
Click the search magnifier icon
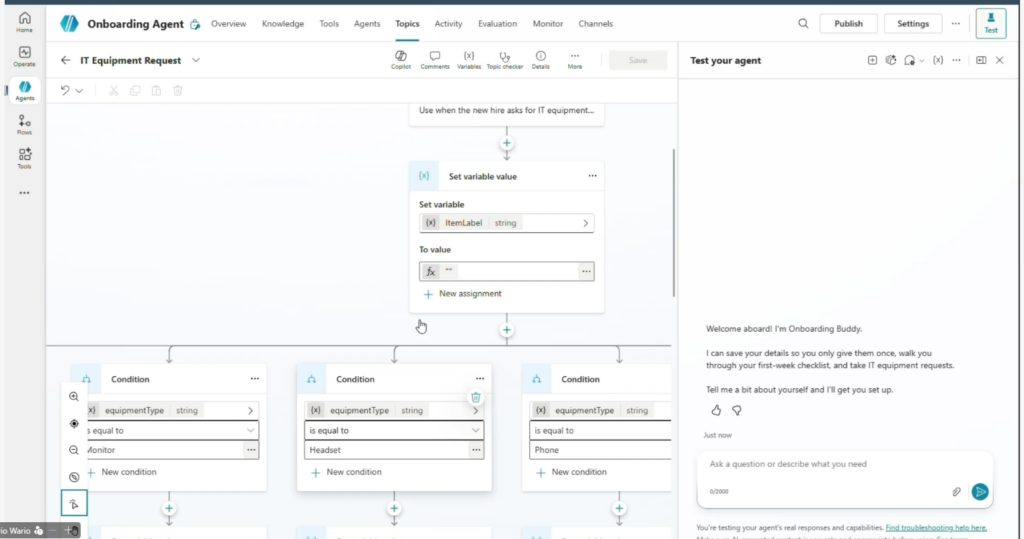(803, 24)
